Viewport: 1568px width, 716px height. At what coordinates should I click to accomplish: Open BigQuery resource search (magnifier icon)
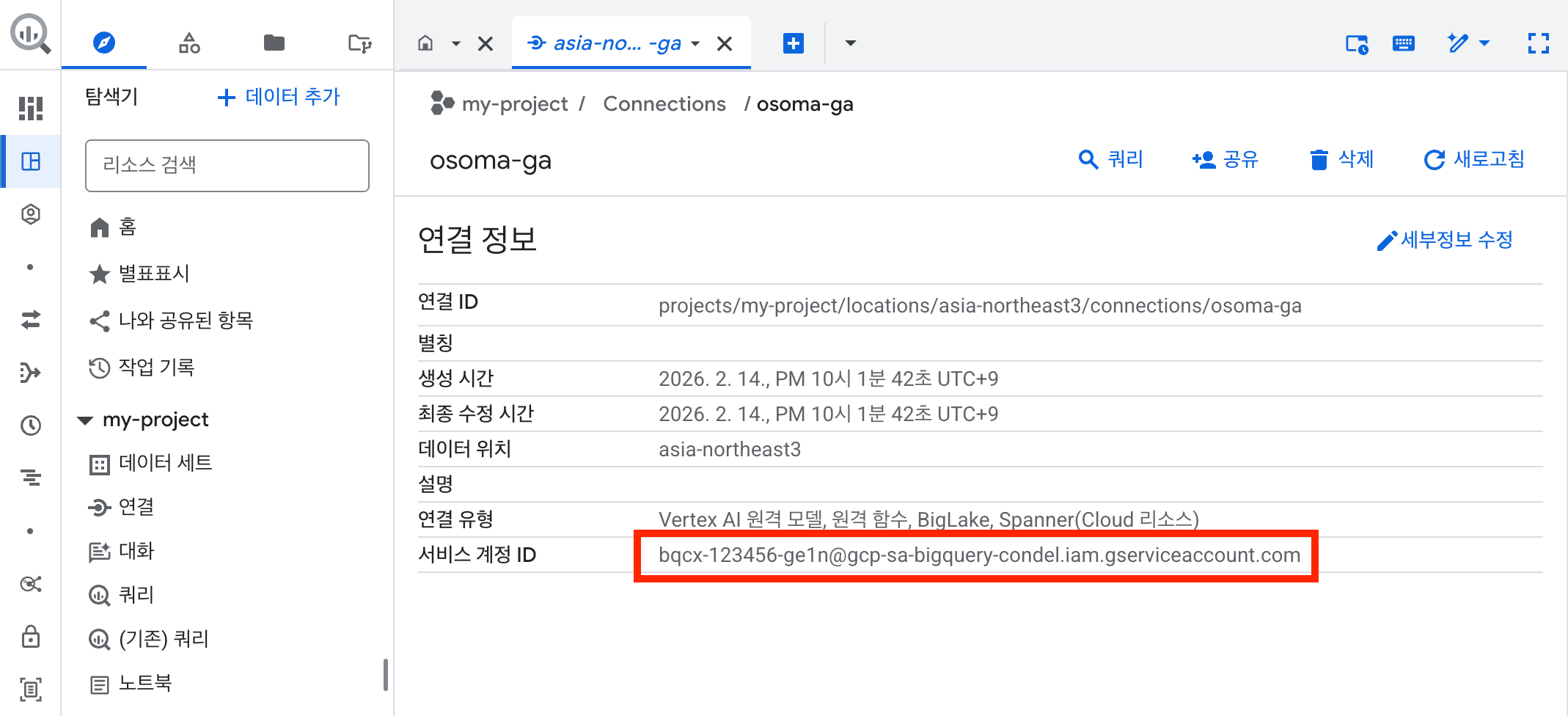pos(29,33)
